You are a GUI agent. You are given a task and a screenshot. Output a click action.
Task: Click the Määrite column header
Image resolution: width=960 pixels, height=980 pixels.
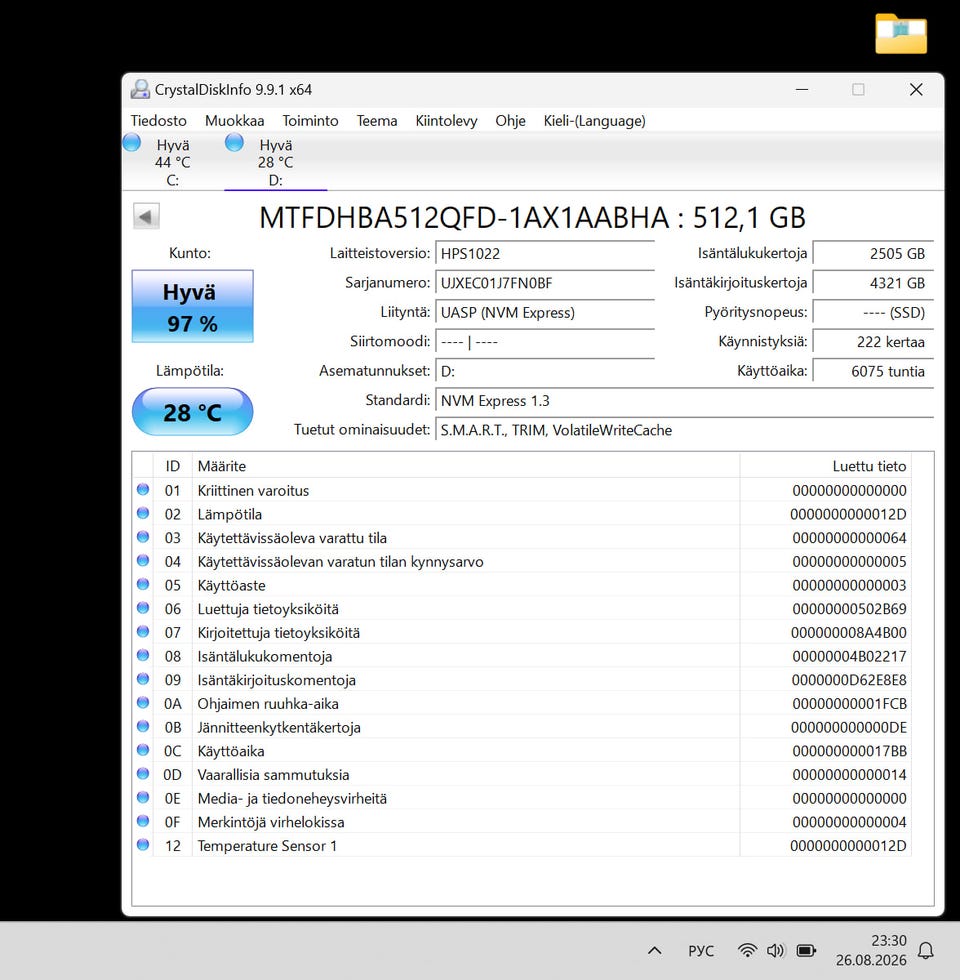click(x=466, y=466)
